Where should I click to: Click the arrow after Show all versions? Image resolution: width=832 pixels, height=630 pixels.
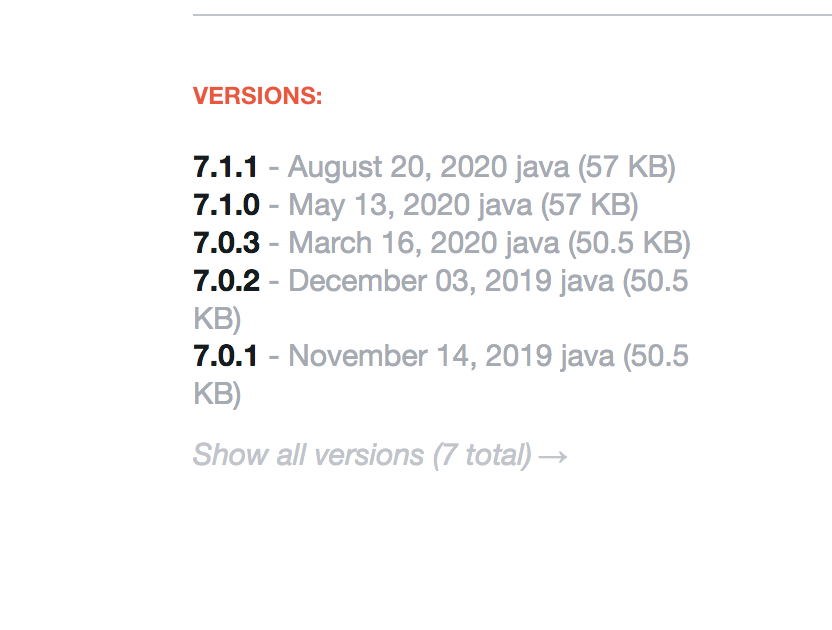coord(553,457)
